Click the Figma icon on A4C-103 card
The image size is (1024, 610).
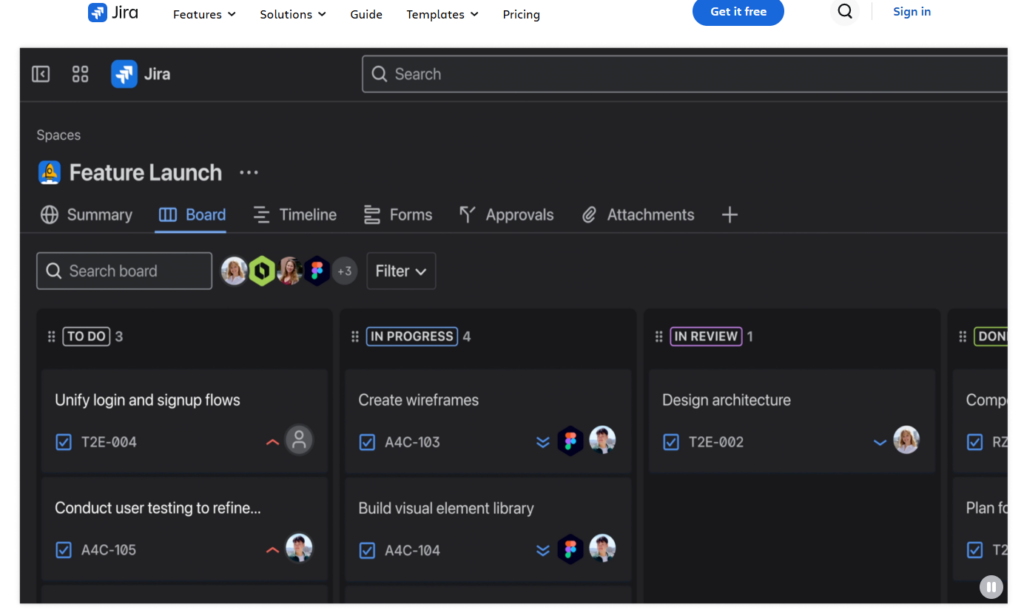570,441
